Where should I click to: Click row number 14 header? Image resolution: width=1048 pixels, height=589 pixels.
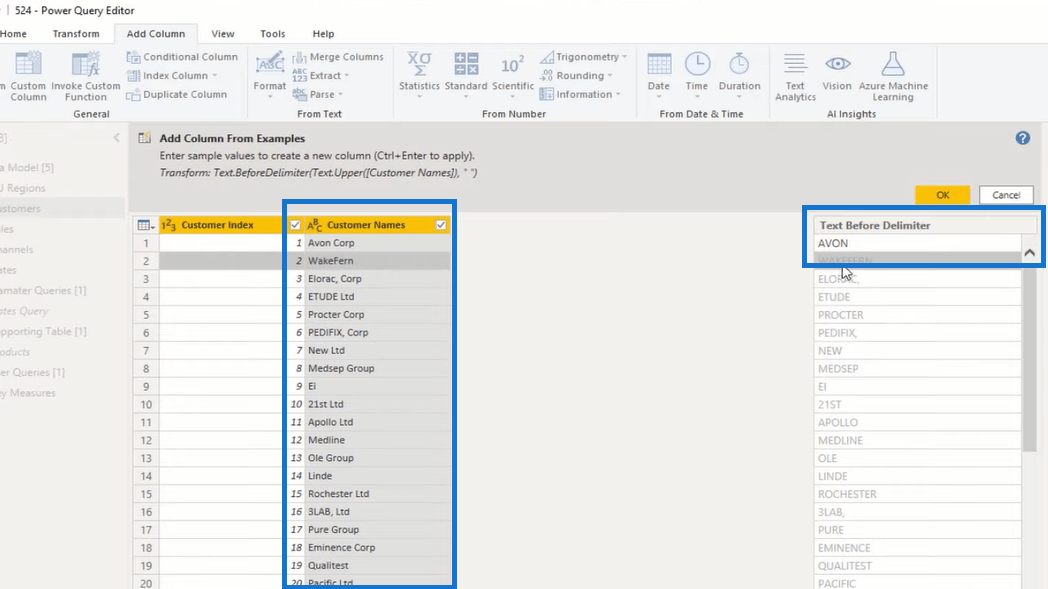click(146, 476)
